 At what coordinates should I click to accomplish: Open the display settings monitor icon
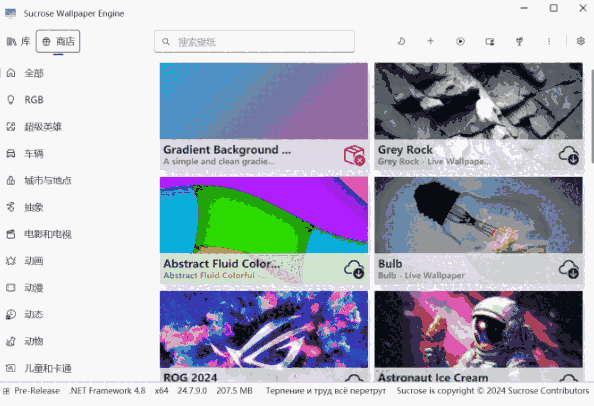pos(490,41)
